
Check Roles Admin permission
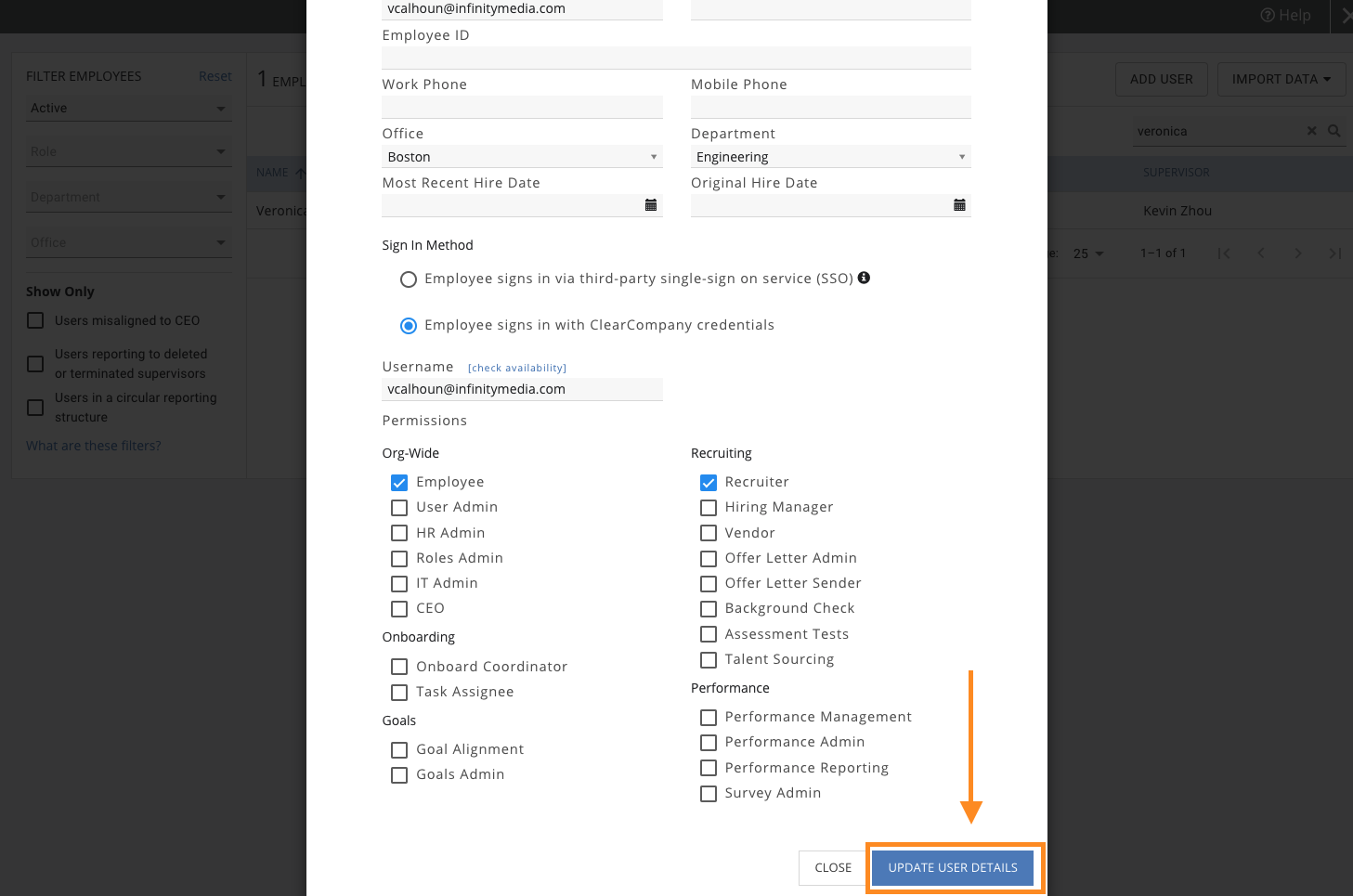[399, 559]
